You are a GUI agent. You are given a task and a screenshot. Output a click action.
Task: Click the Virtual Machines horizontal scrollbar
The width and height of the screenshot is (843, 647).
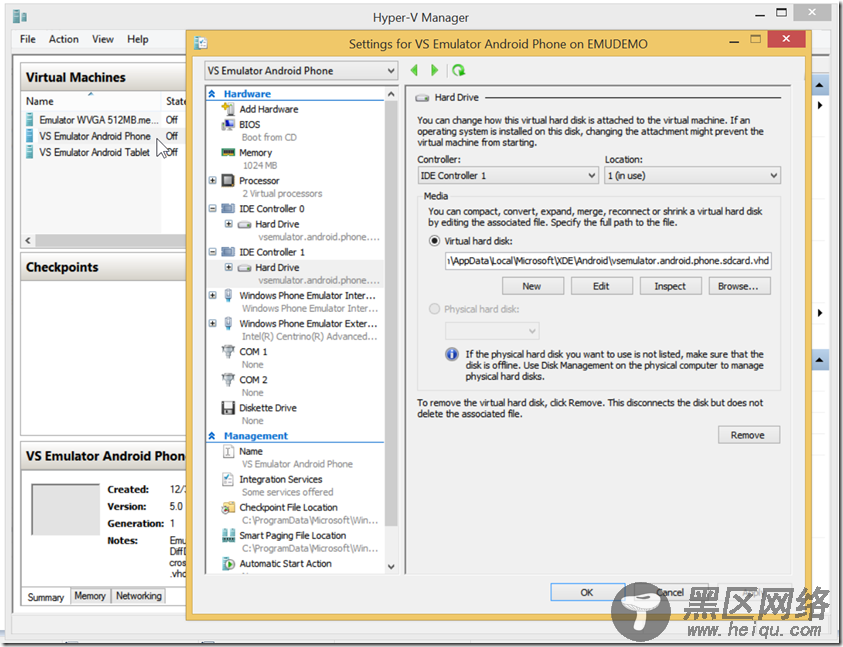(x=110, y=240)
